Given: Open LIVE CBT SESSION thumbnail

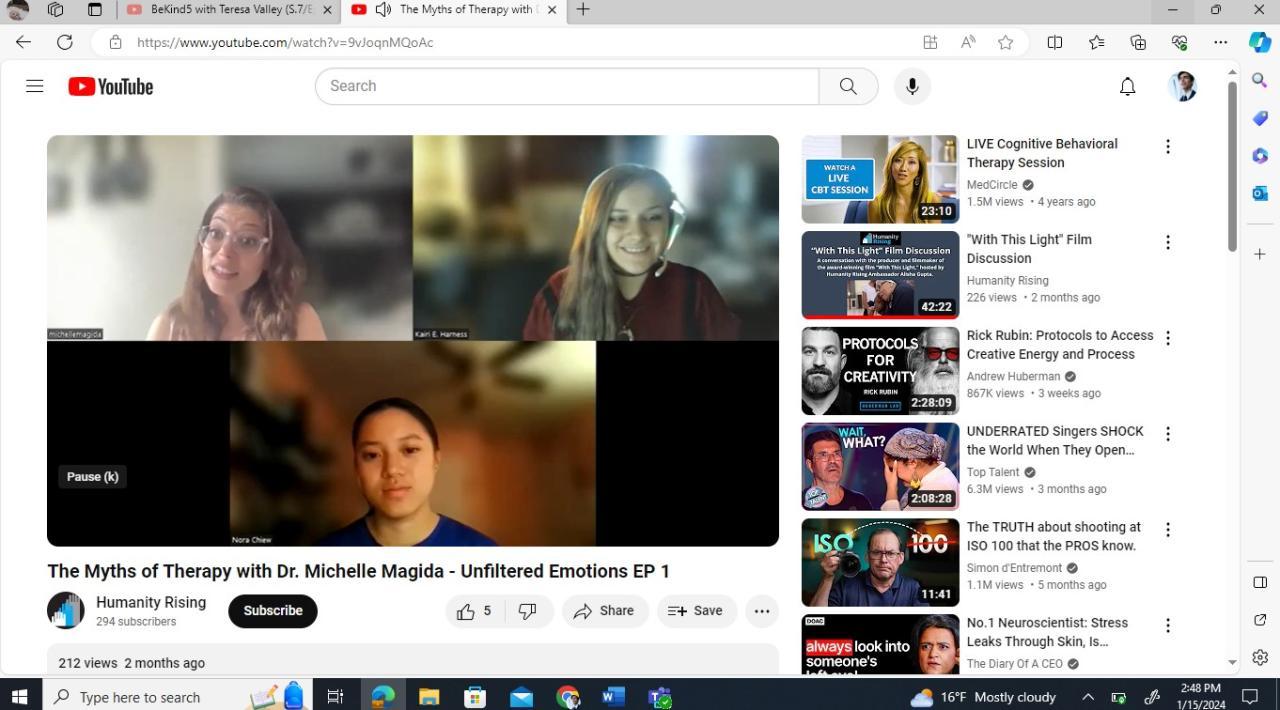Looking at the screenshot, I should pyautogui.click(x=880, y=179).
